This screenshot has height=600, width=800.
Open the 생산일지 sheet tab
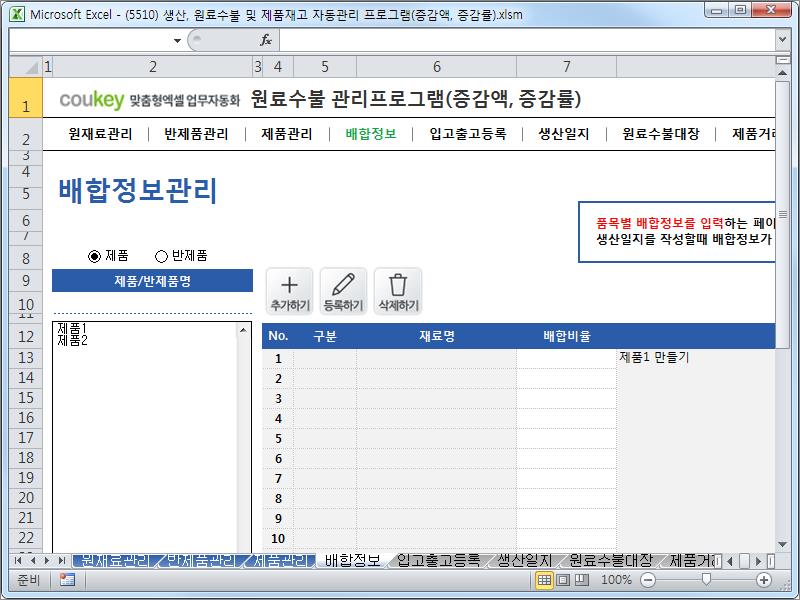click(x=525, y=560)
